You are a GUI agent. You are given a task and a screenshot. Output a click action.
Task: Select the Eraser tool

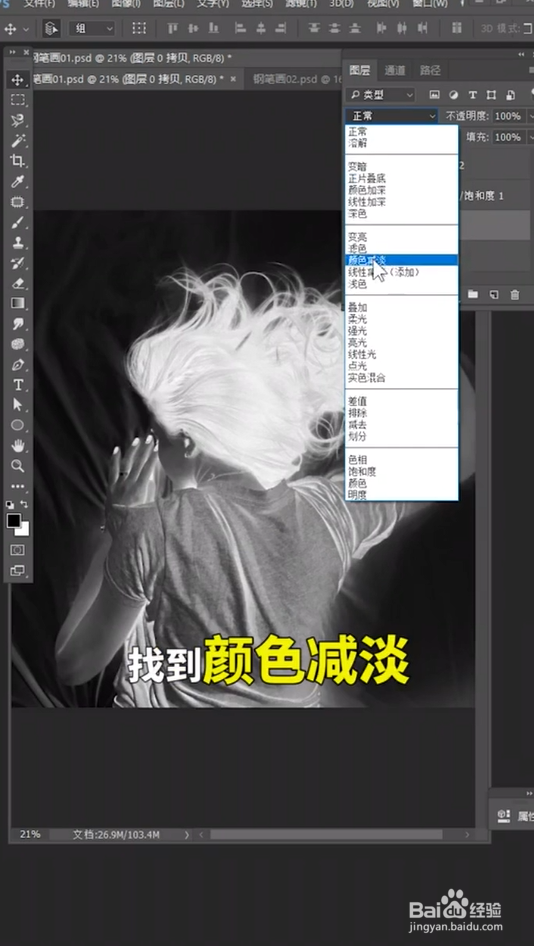[x=17, y=283]
